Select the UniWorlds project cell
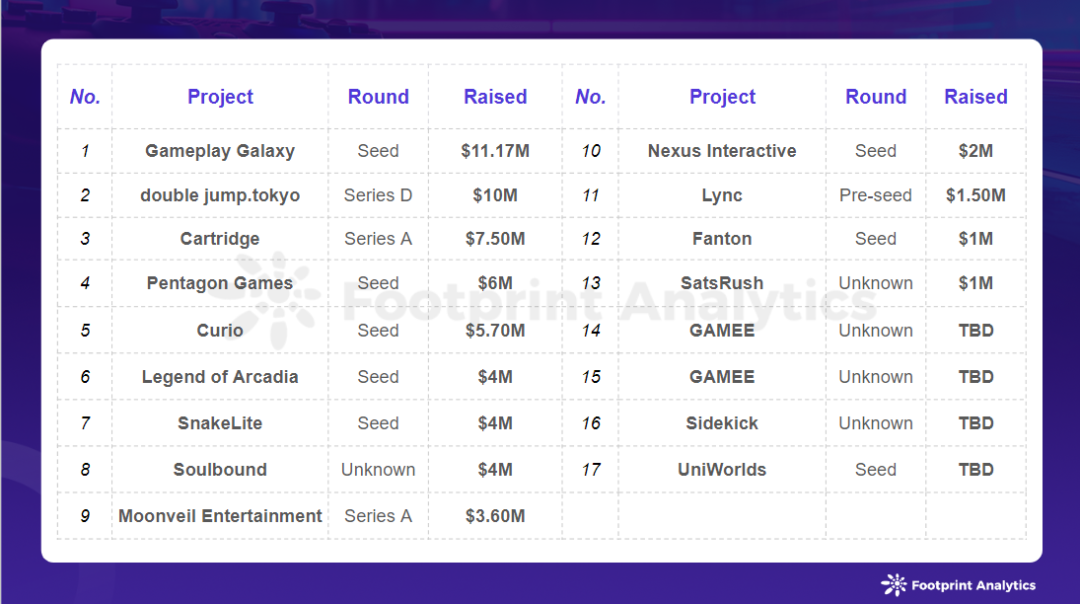1080x604 pixels. click(x=722, y=469)
